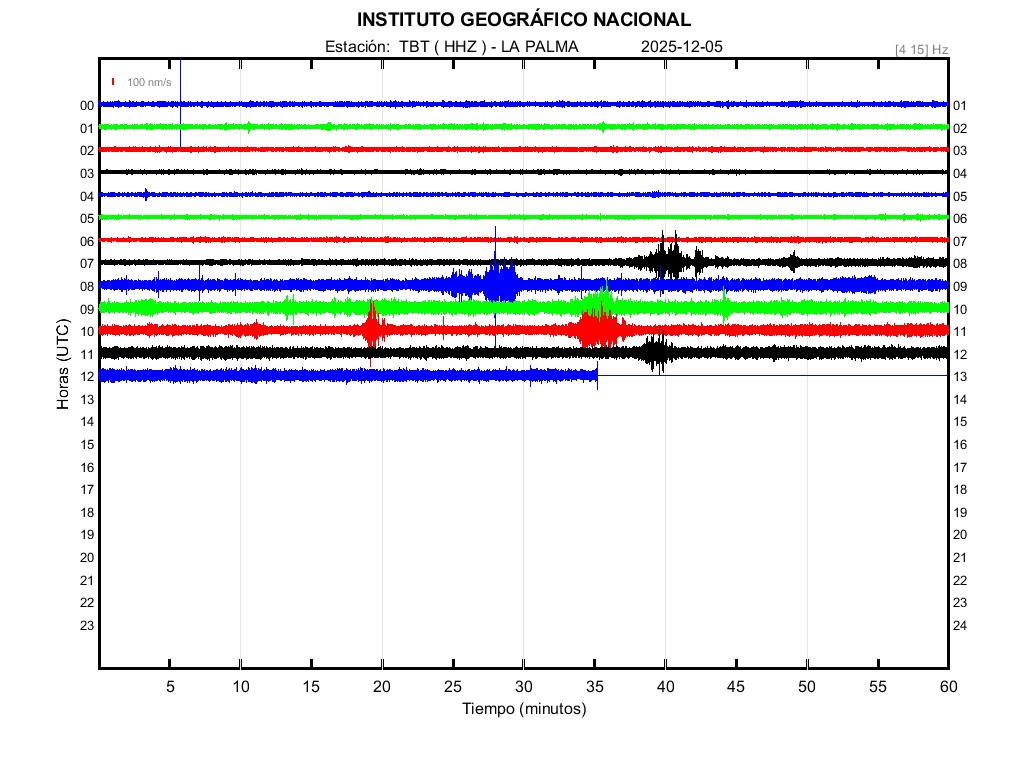Click the large red burst near minute 35

[x=598, y=329]
